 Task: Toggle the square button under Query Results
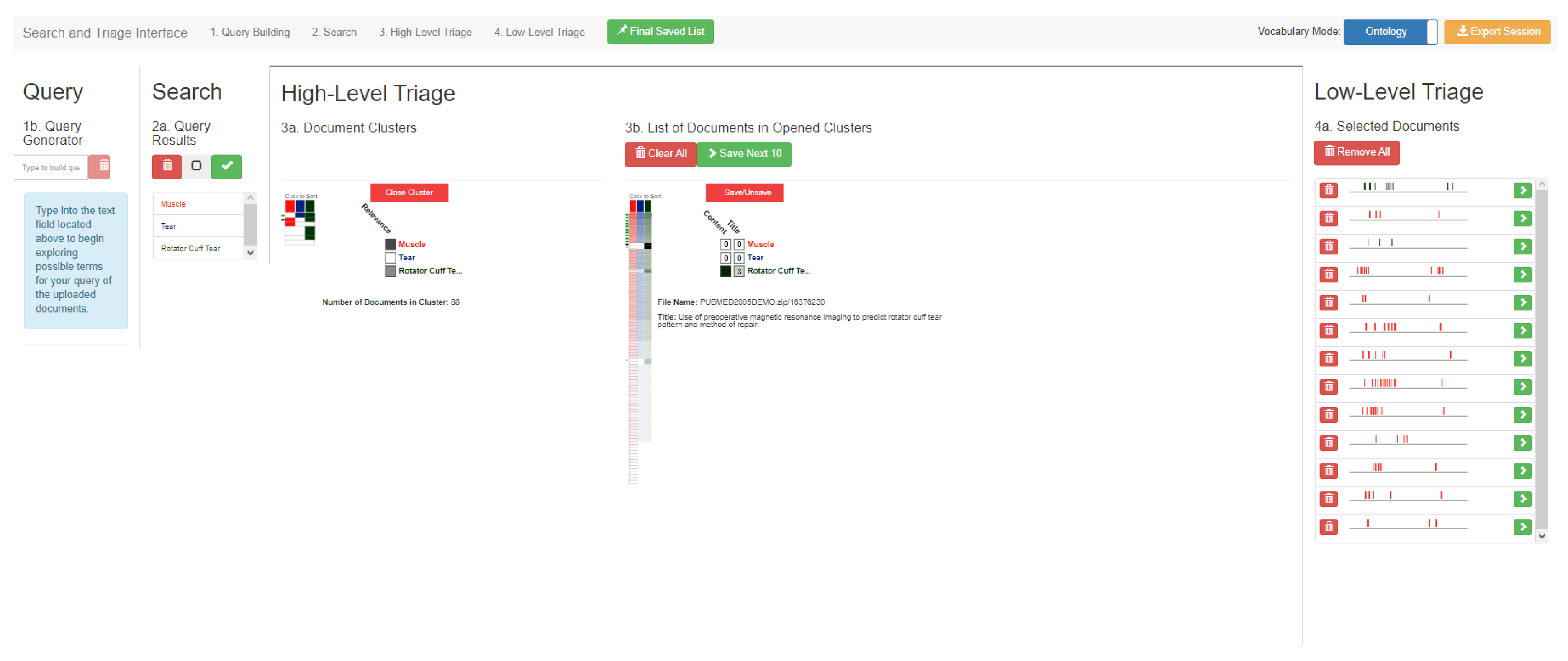pyautogui.click(x=196, y=166)
